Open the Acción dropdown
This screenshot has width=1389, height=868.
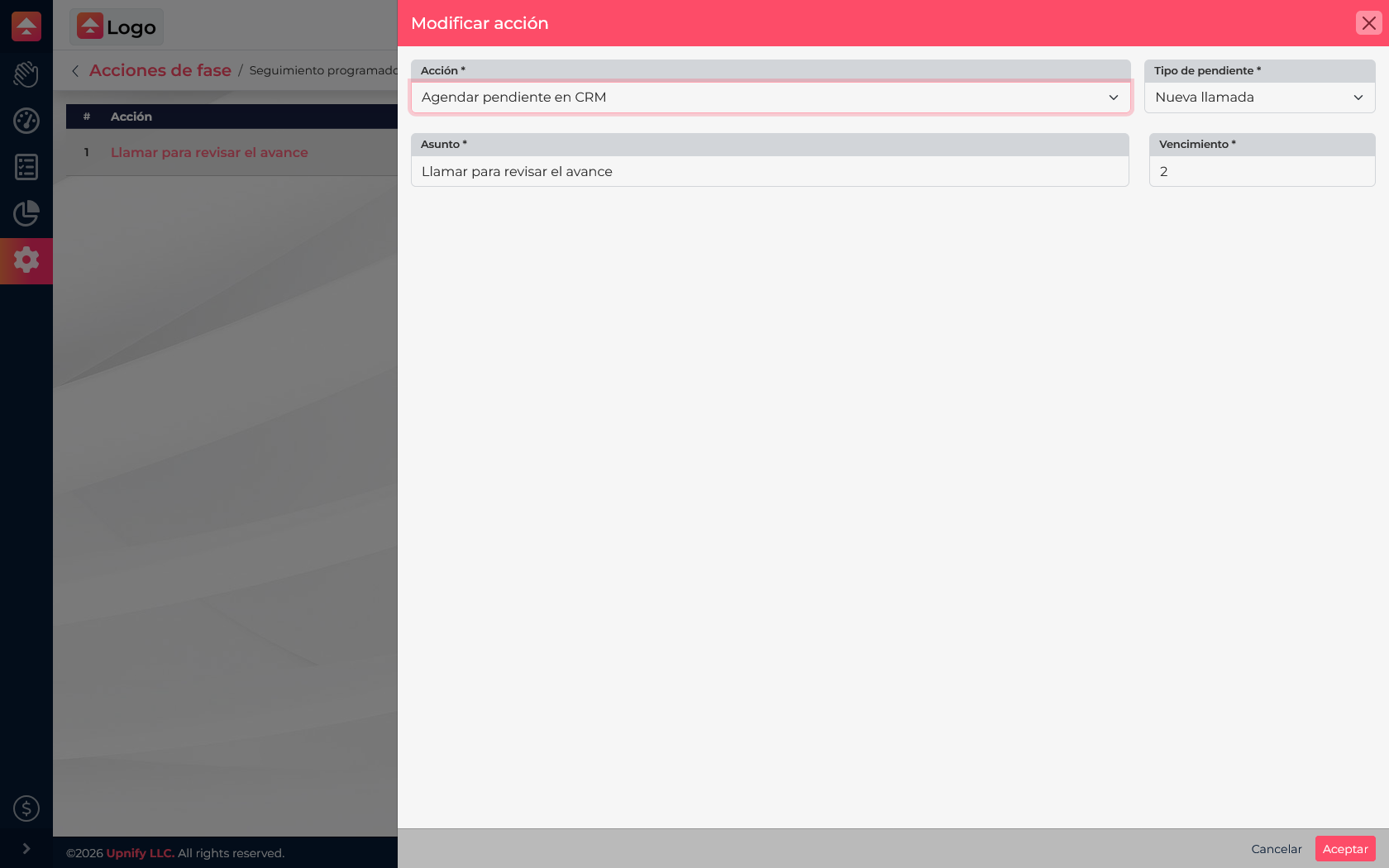click(x=771, y=98)
